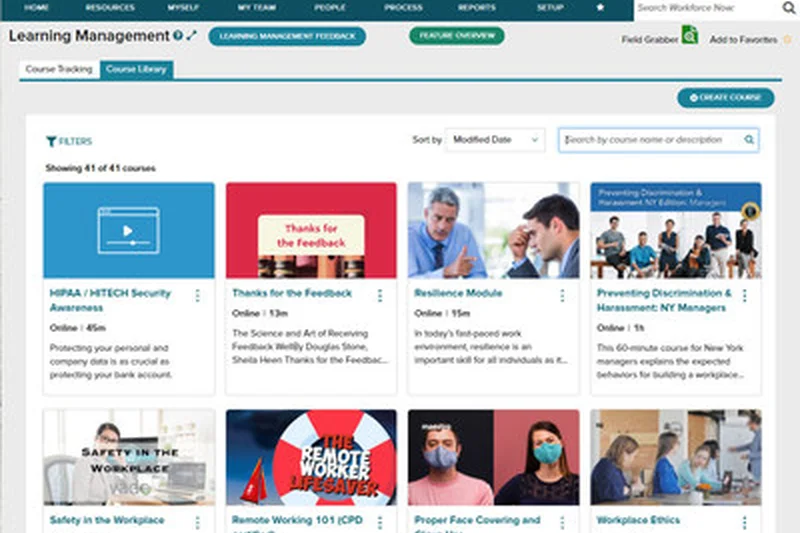Screen dimensions: 800x533
Task: Click the expand arrows icon beside page title
Action: click(192, 36)
